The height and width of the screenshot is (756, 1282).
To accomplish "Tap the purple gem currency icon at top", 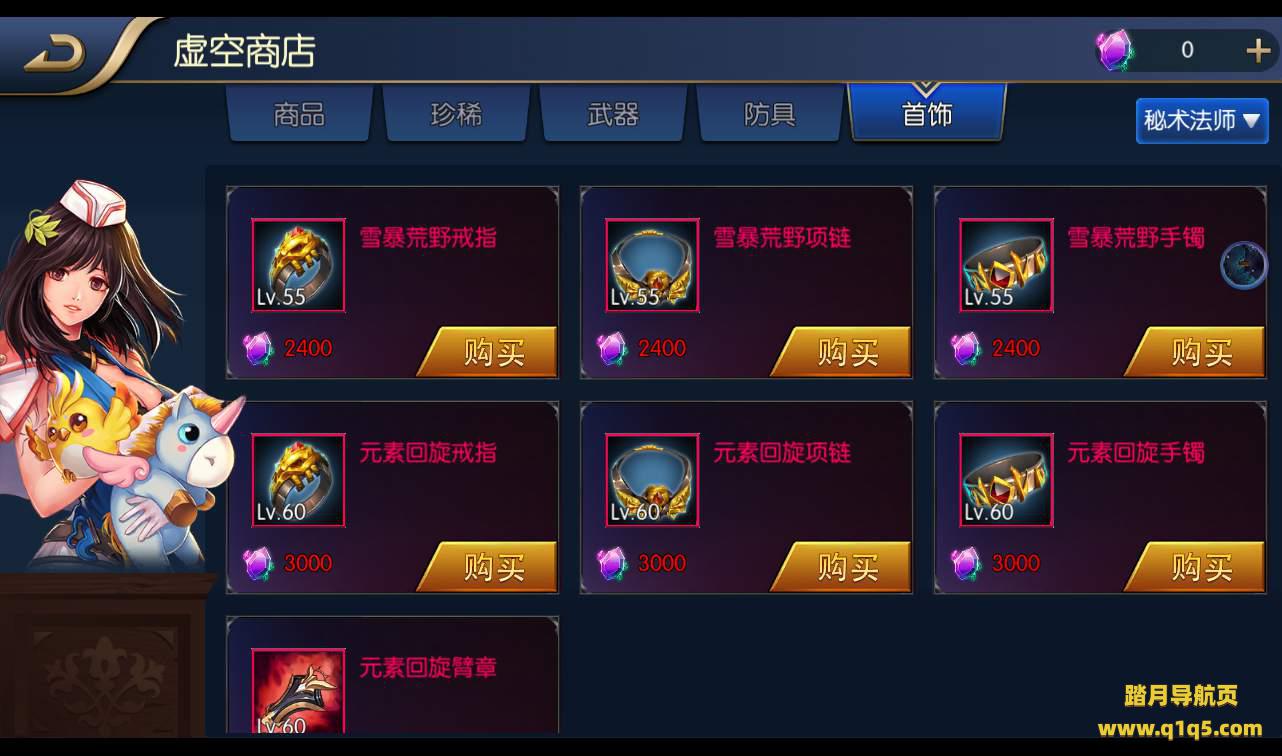I will pos(1114,50).
